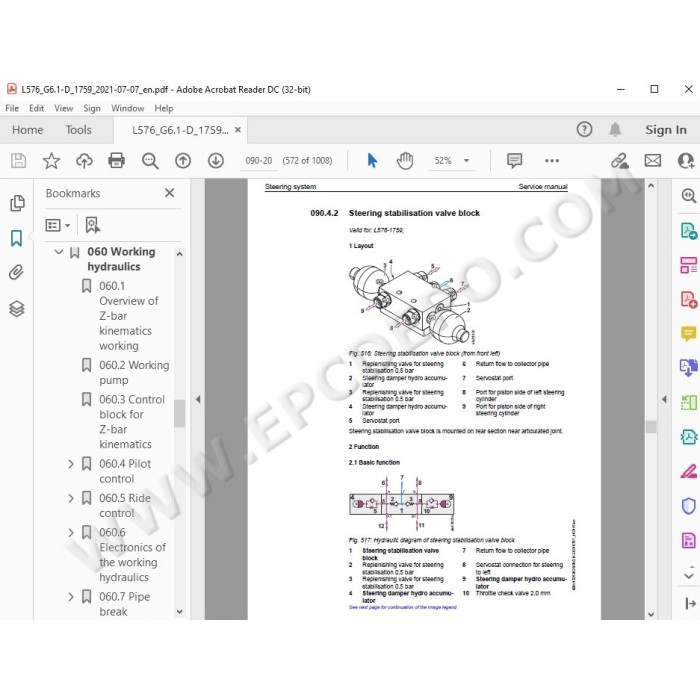
Task: Open share with others person icon
Action: tap(686, 161)
